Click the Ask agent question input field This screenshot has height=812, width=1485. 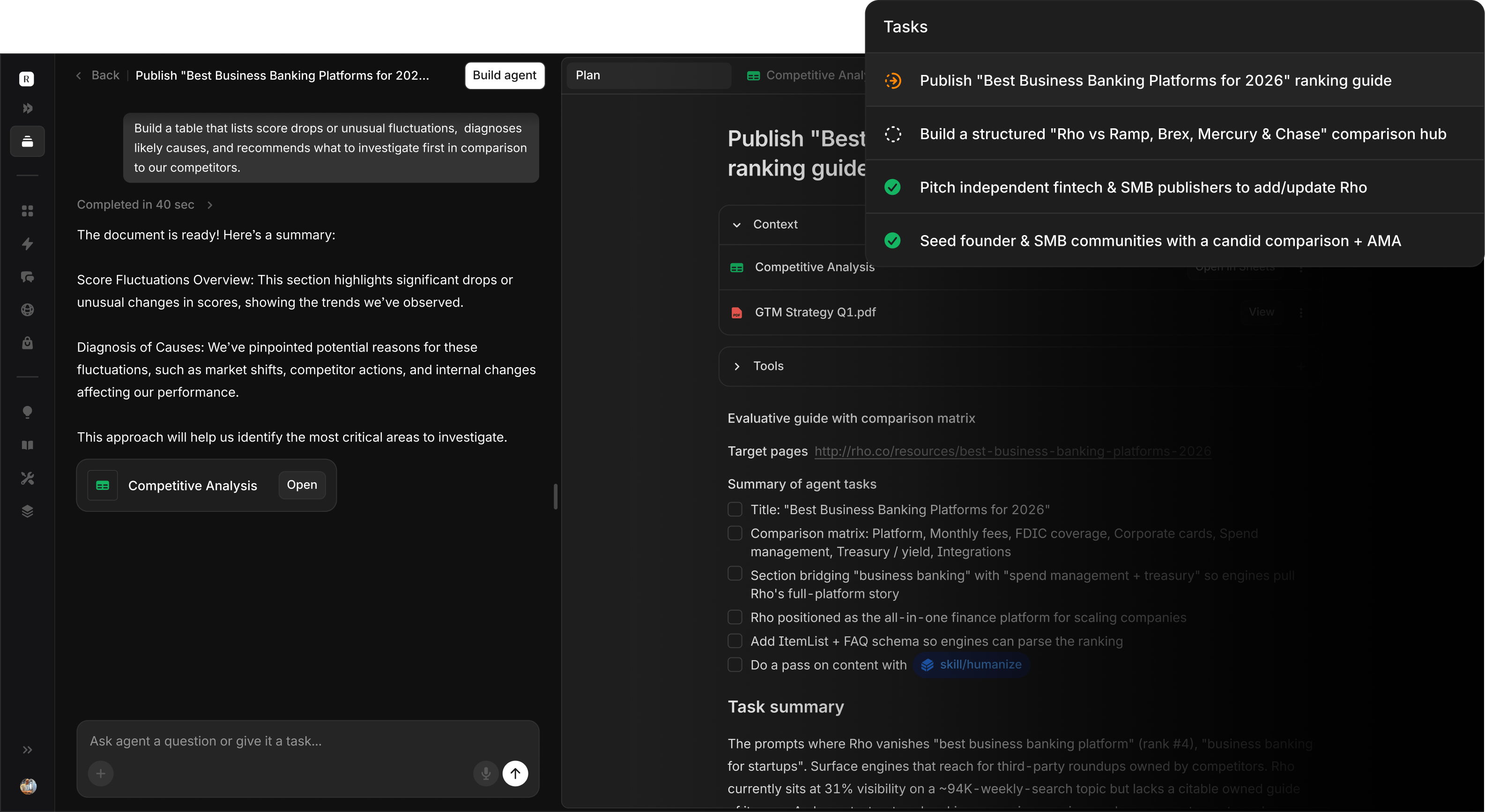pyautogui.click(x=308, y=741)
